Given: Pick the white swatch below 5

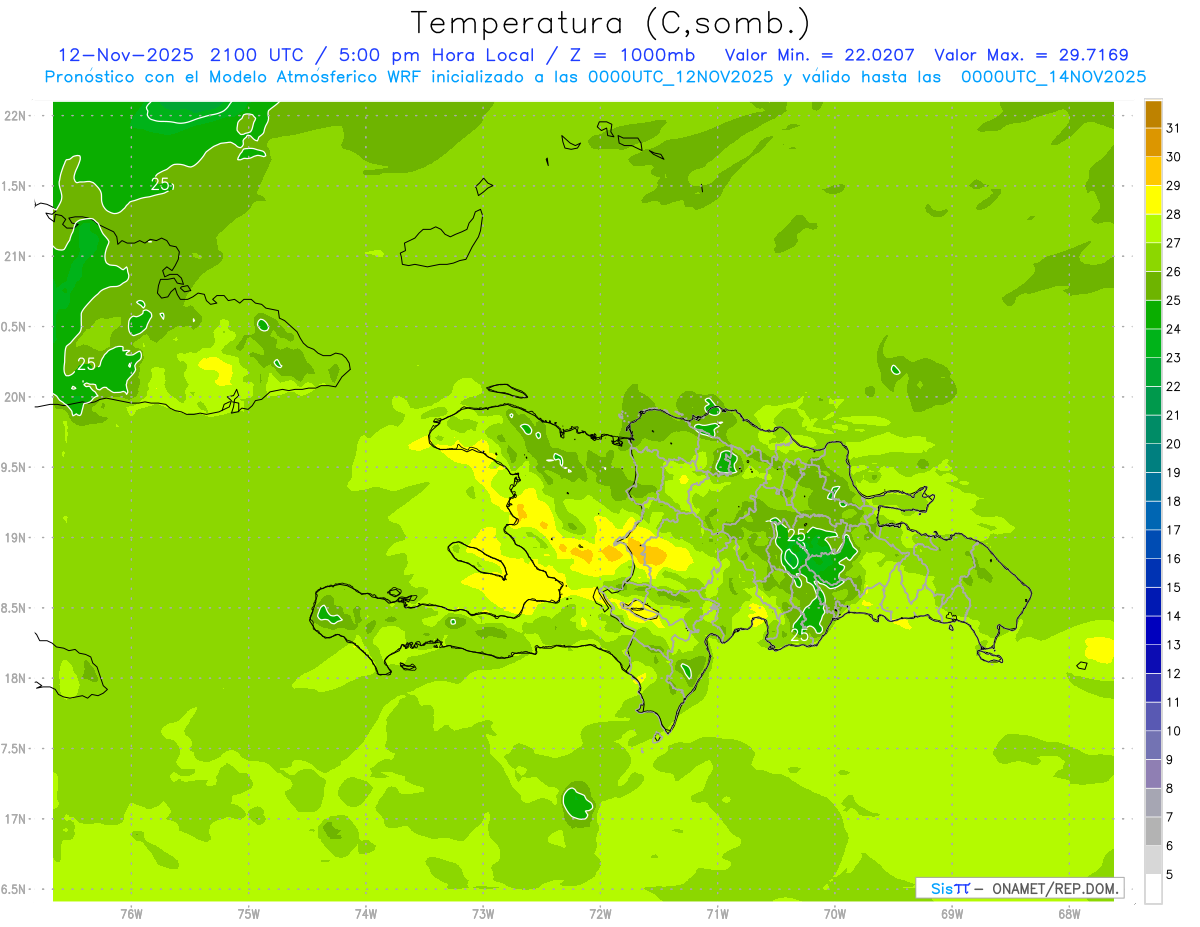Looking at the screenshot, I should (x=1153, y=889).
